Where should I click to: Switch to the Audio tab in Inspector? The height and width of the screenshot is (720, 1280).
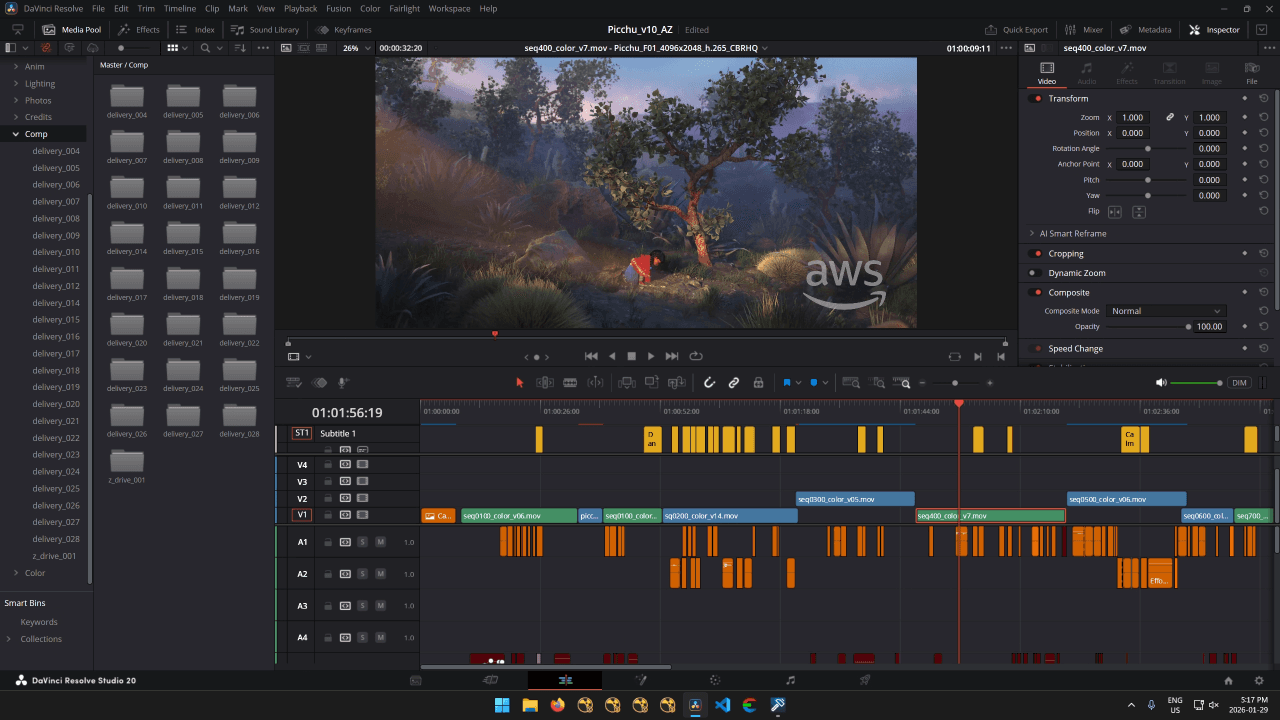point(1086,71)
